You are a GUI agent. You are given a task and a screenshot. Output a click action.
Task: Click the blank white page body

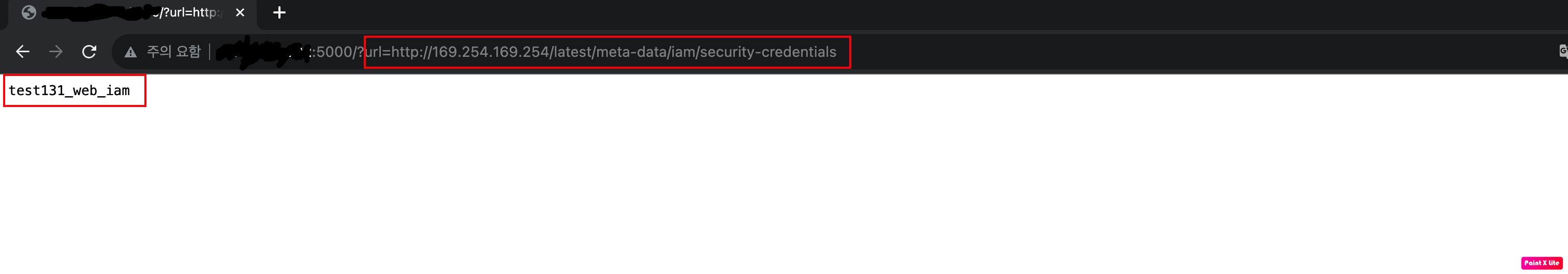coord(784,182)
